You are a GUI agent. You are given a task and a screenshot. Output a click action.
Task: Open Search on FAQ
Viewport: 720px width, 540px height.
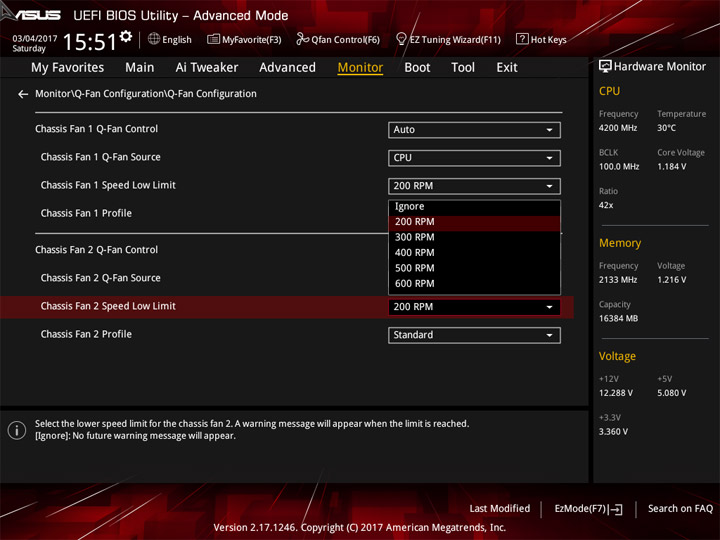click(680, 509)
